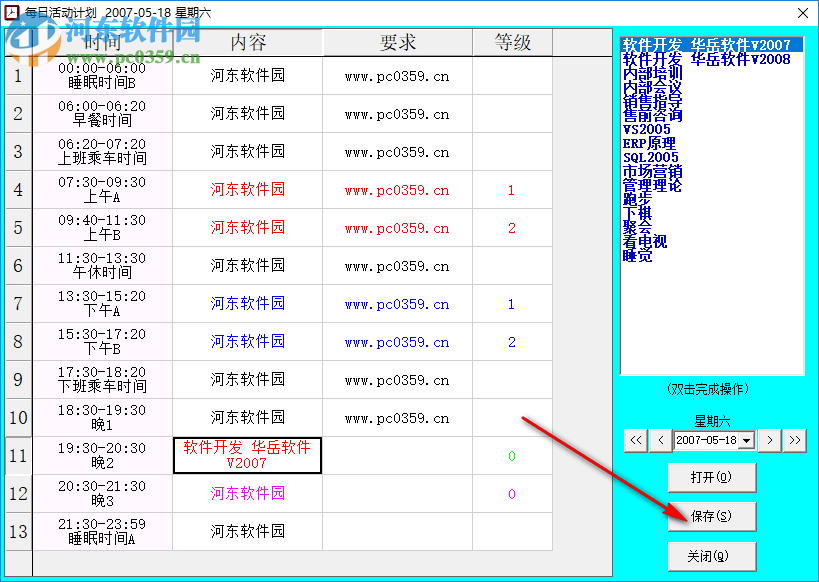Go to the first date with << button
Image resolution: width=819 pixels, height=582 pixels.
pyautogui.click(x=636, y=440)
